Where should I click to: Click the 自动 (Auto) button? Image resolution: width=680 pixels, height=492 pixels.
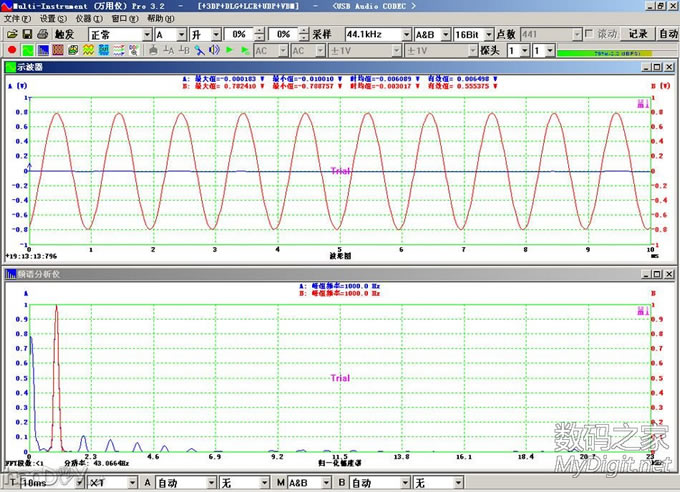667,34
